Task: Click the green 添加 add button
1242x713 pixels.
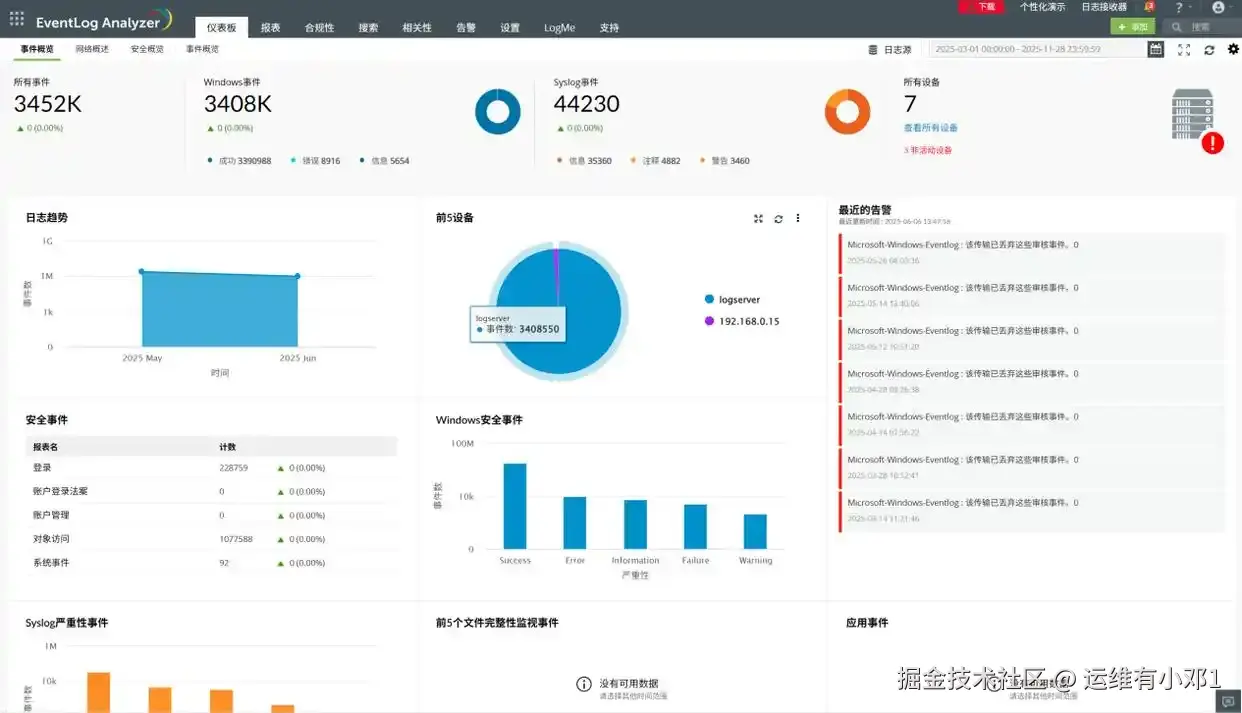Action: point(1133,27)
